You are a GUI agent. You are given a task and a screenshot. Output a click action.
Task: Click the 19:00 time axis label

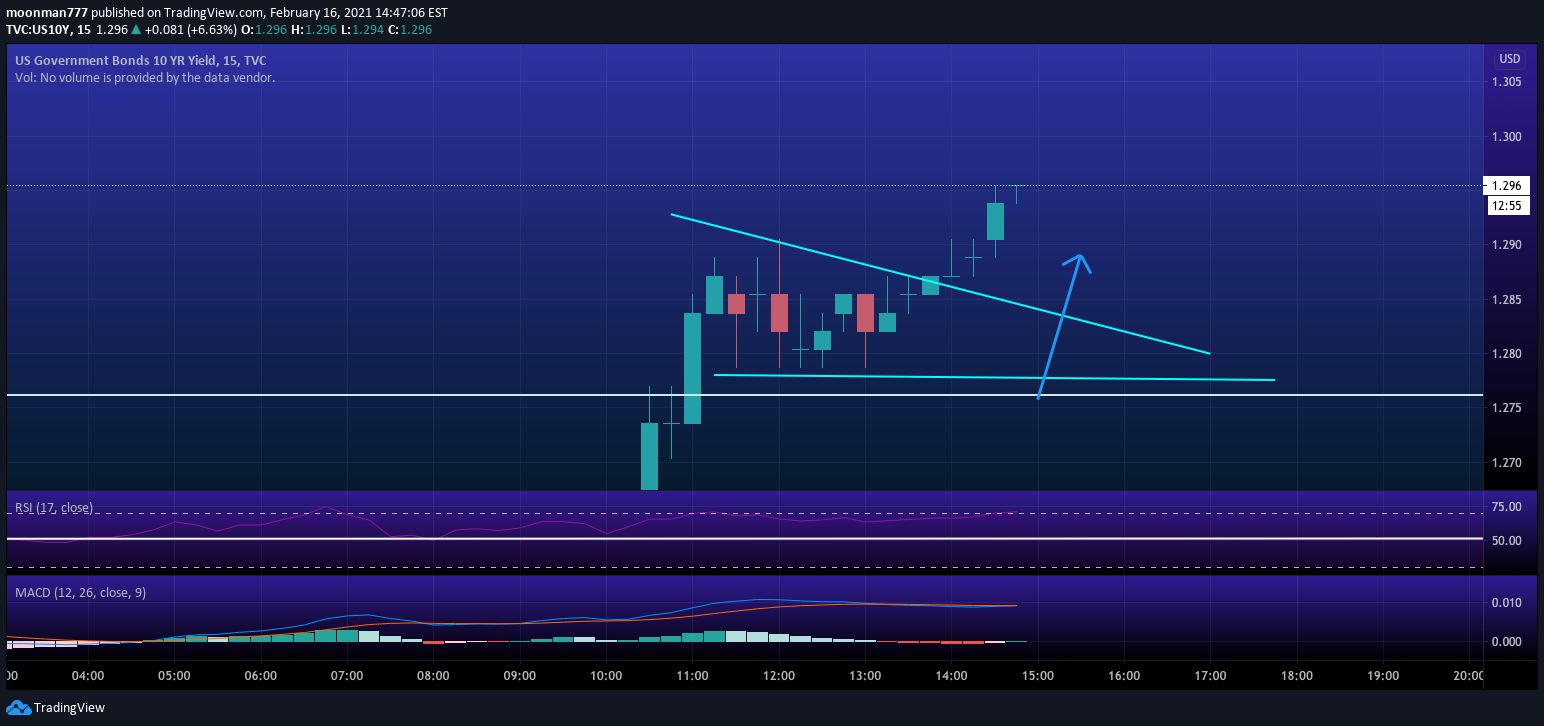pyautogui.click(x=1383, y=676)
